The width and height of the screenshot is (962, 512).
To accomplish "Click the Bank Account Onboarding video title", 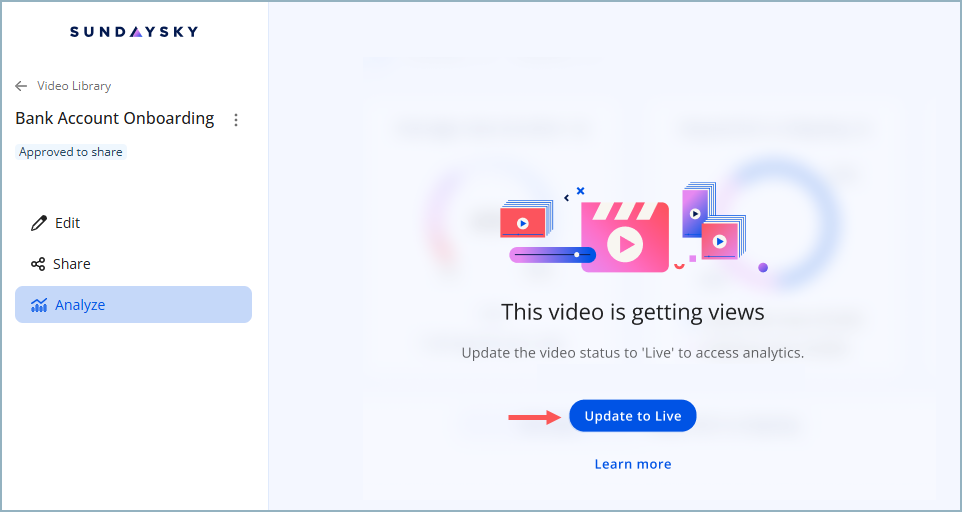I will pyautogui.click(x=115, y=119).
